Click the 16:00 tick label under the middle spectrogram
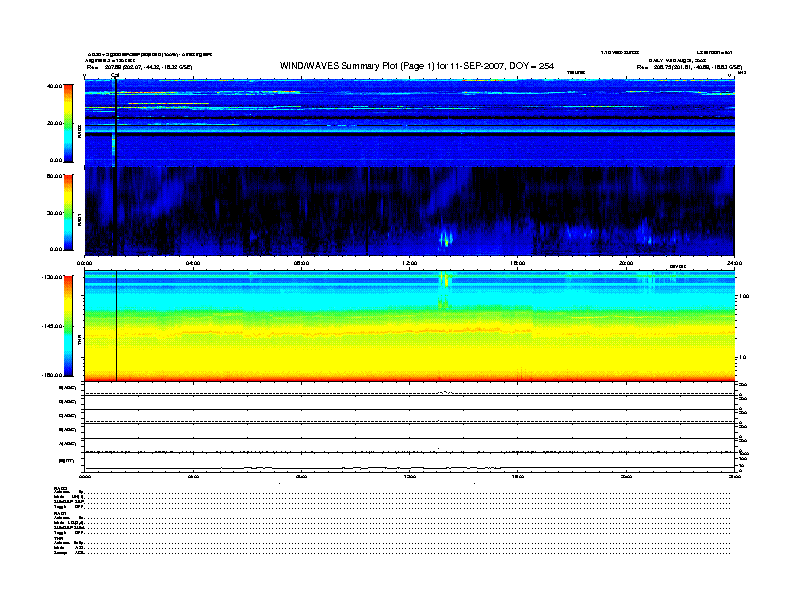Image resolution: width=792 pixels, height=612 pixels. pyautogui.click(x=518, y=263)
